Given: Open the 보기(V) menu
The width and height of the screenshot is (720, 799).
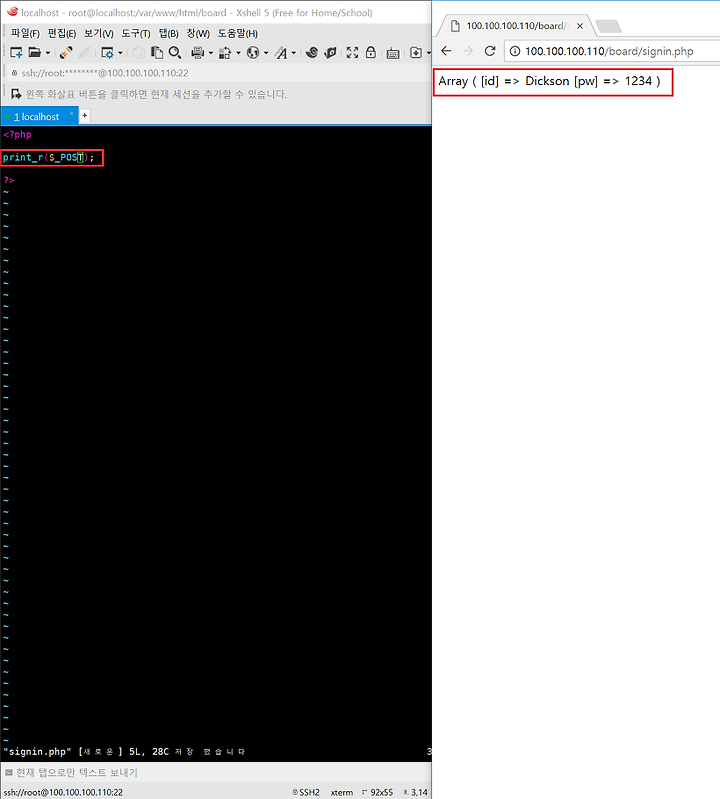Looking at the screenshot, I should click(x=98, y=34).
